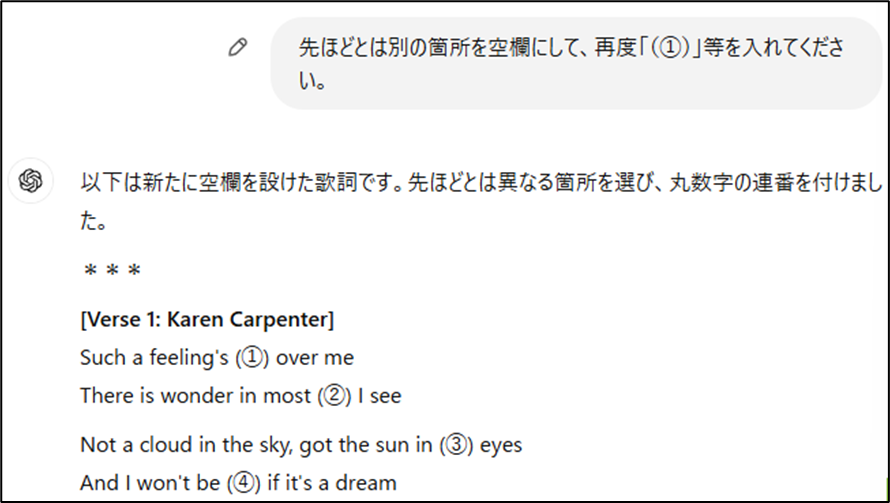The image size is (890, 503).
Task: Click the assistant's intro sentence starting 以下は新たに
Action: 481,201
